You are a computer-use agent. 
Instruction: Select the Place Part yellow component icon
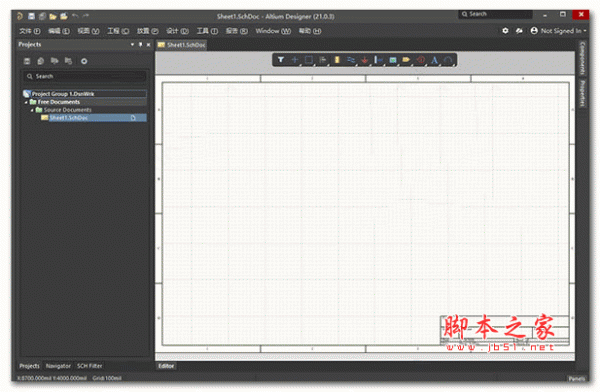click(x=337, y=60)
